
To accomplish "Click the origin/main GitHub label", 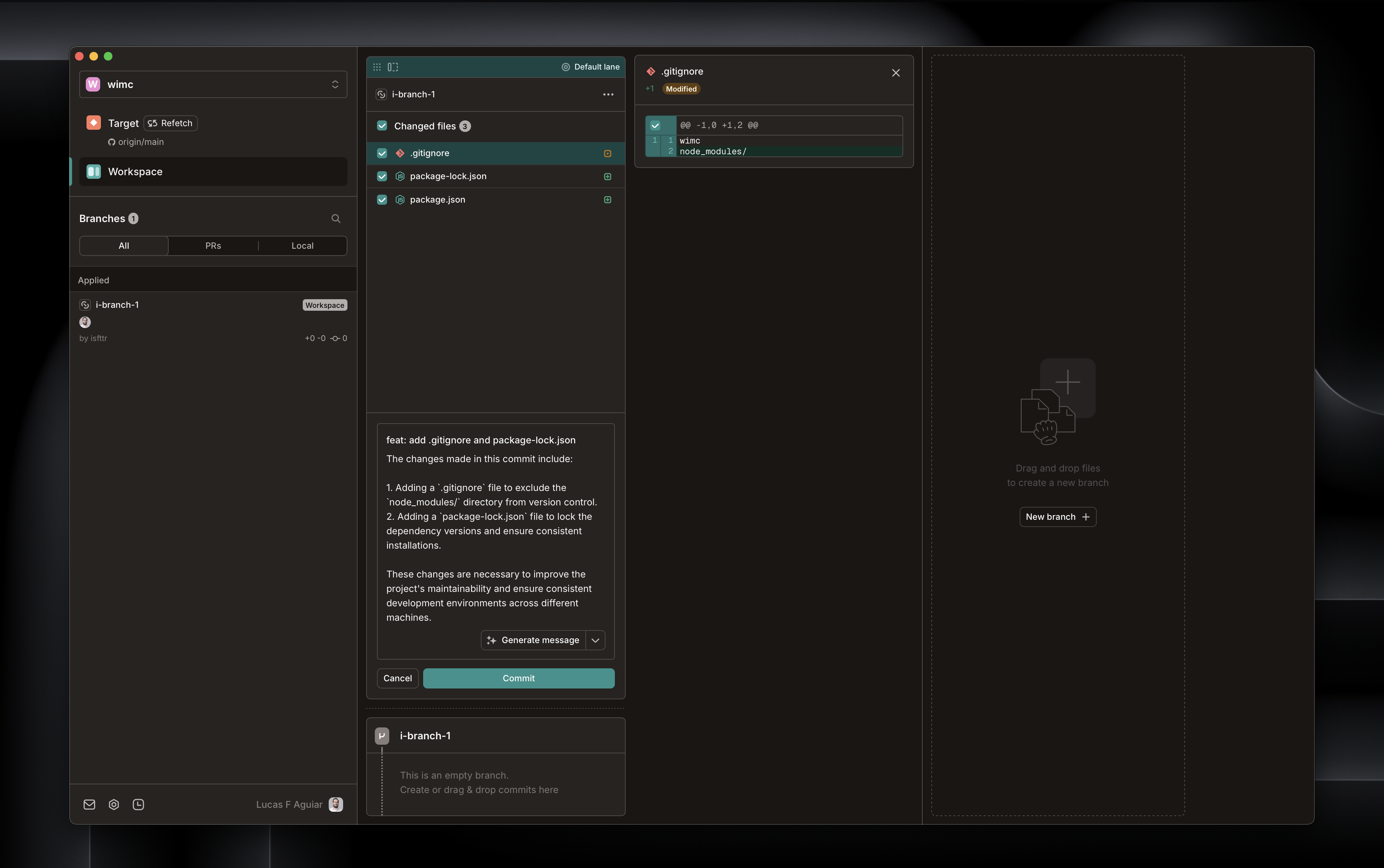I will click(x=136, y=142).
